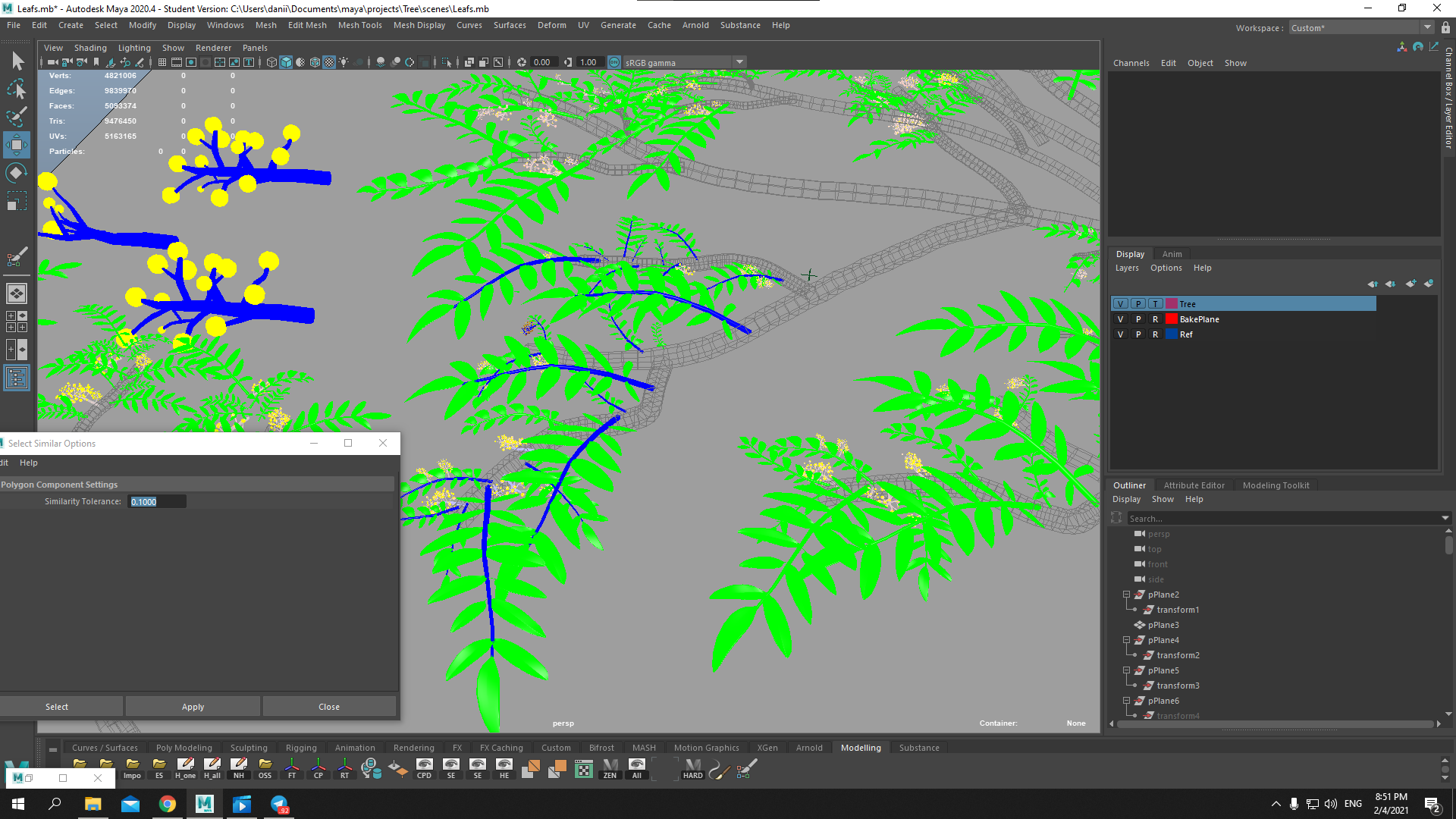Choose the Rotate tool in toolbox
Image resolution: width=1456 pixels, height=819 pixels.
pyautogui.click(x=17, y=173)
